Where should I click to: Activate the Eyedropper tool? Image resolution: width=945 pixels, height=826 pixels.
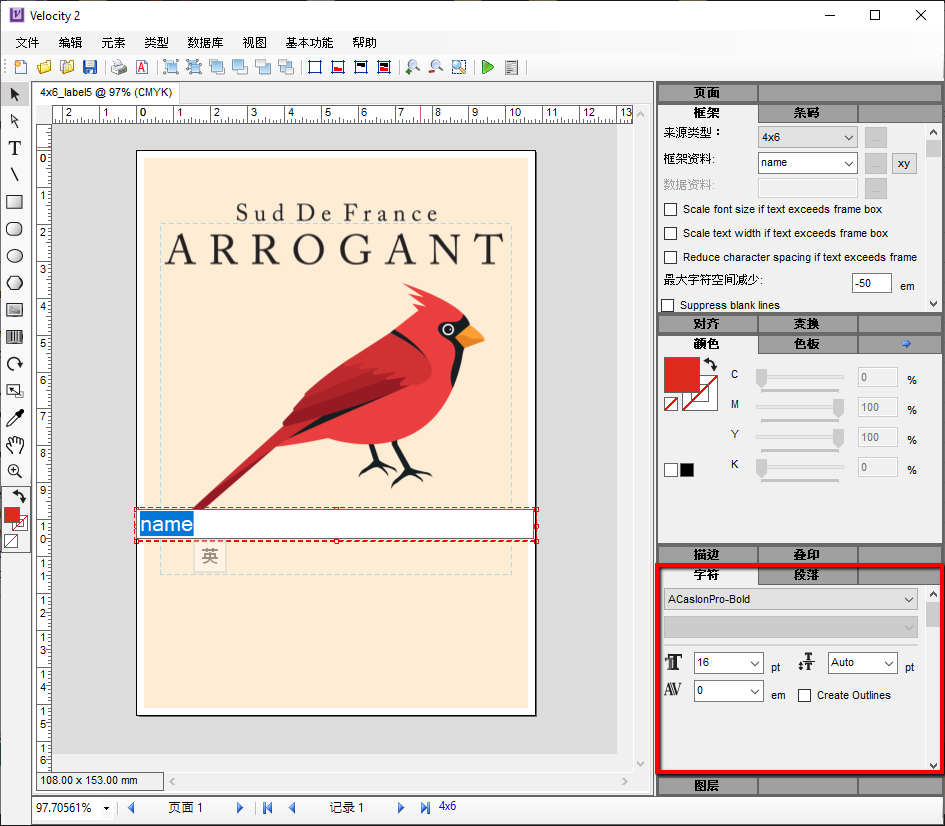(15, 418)
